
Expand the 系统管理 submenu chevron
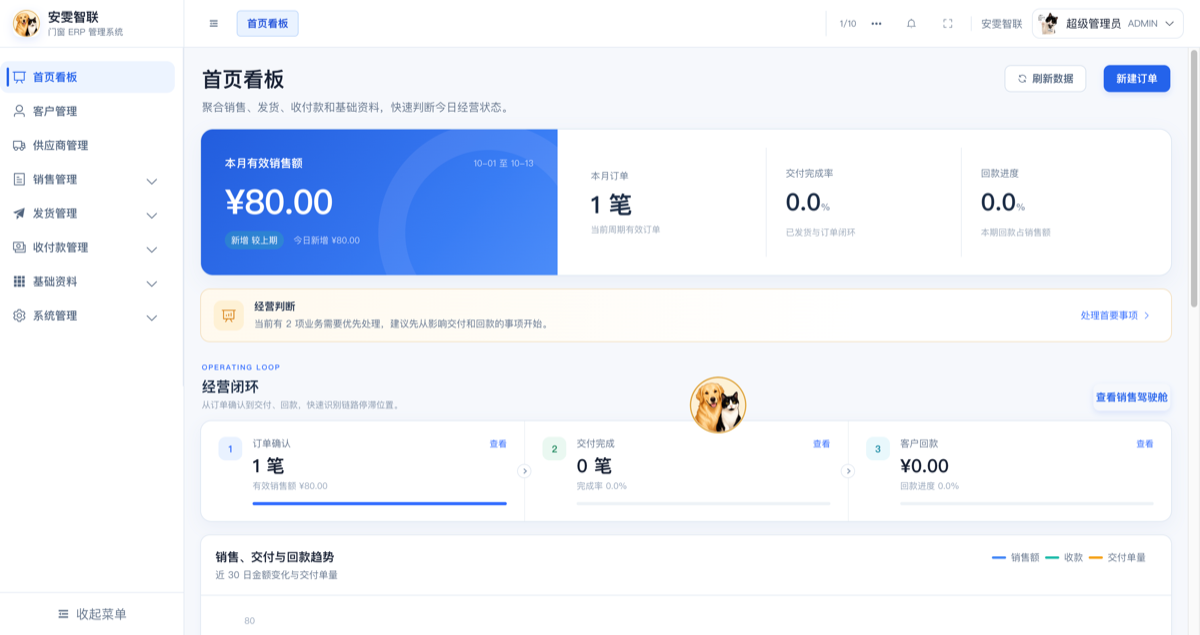click(x=152, y=317)
